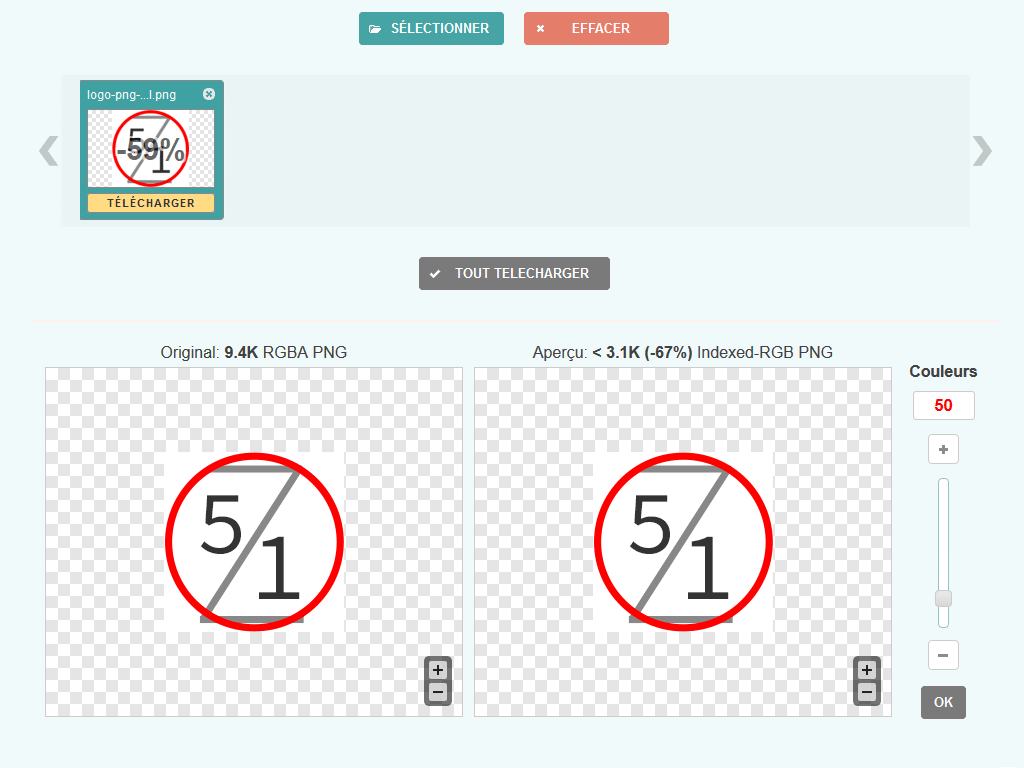The height and width of the screenshot is (768, 1024).
Task: Click the Couleurs vertical slider handle
Action: click(x=943, y=599)
